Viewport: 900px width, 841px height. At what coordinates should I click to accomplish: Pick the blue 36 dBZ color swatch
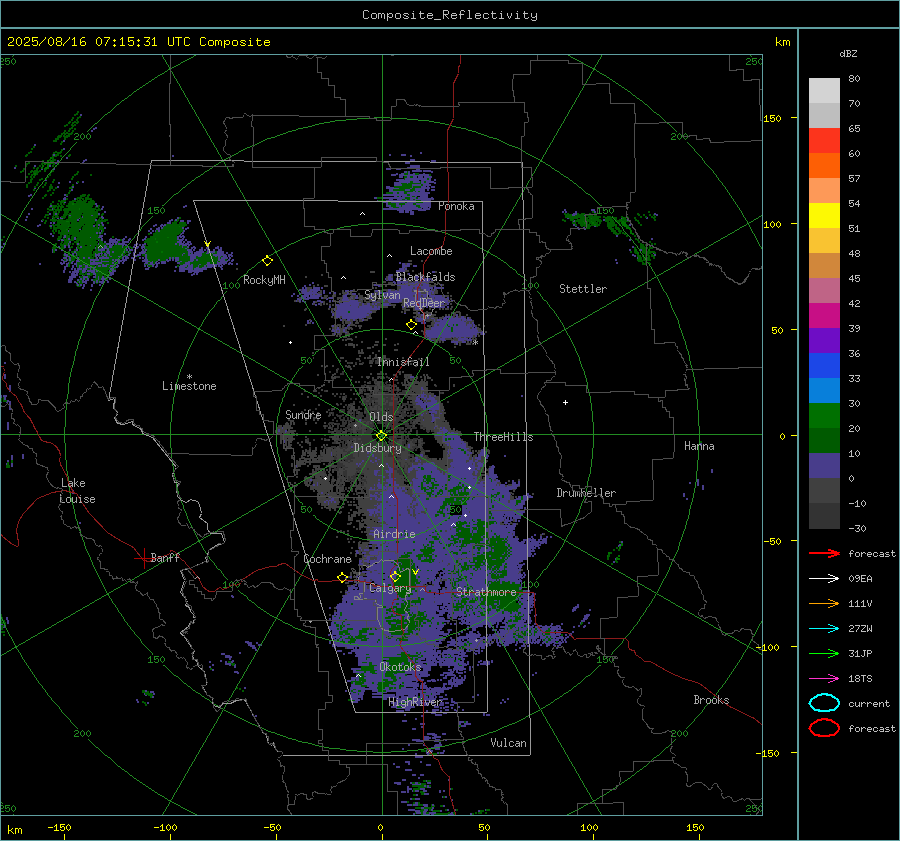(824, 366)
